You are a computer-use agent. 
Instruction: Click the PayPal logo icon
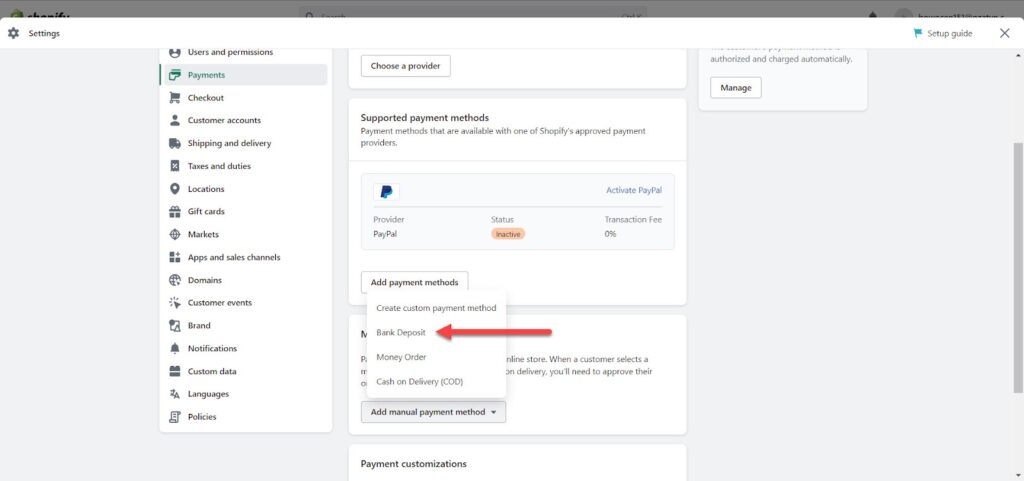point(387,192)
